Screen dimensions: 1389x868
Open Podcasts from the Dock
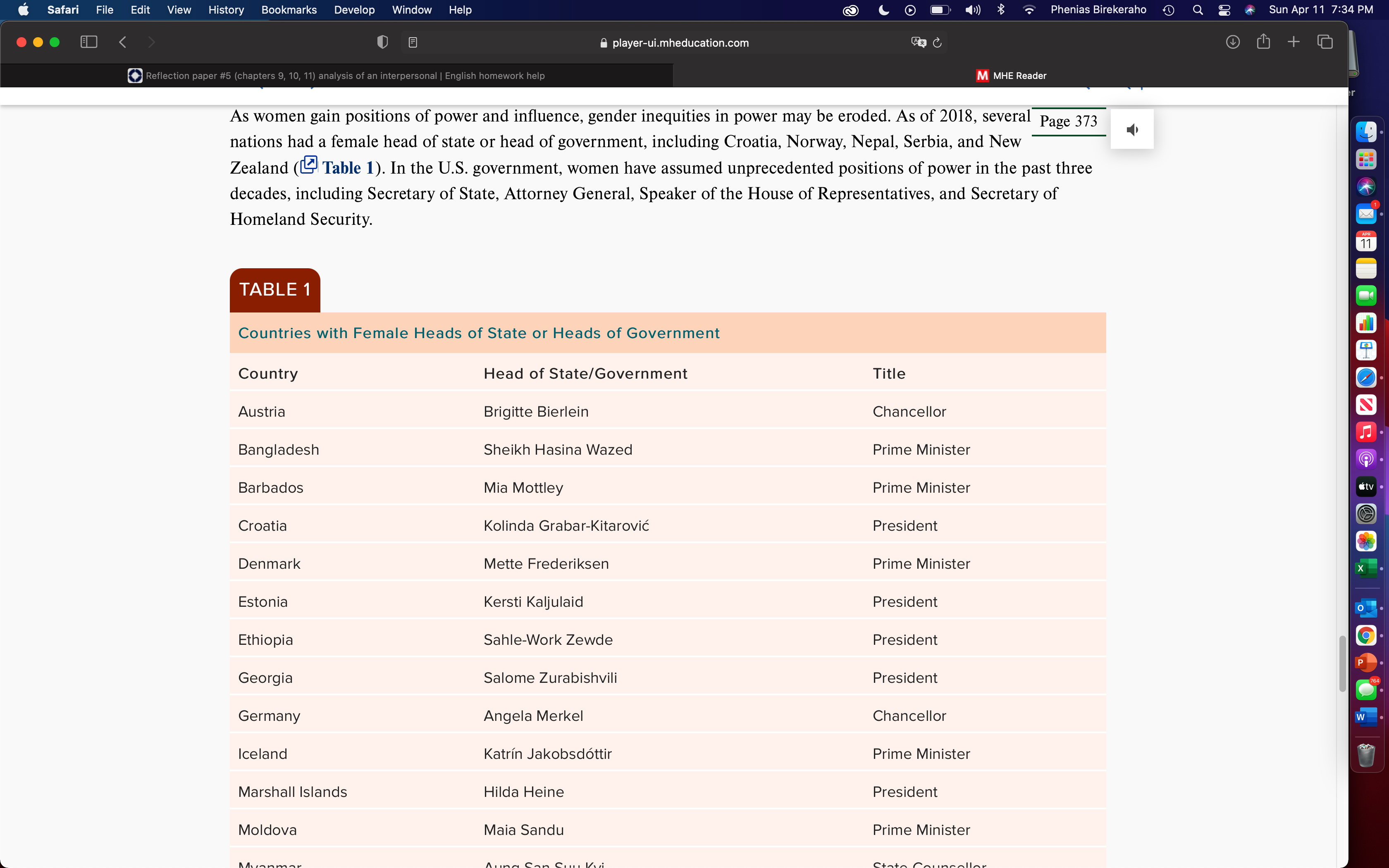(x=1366, y=459)
